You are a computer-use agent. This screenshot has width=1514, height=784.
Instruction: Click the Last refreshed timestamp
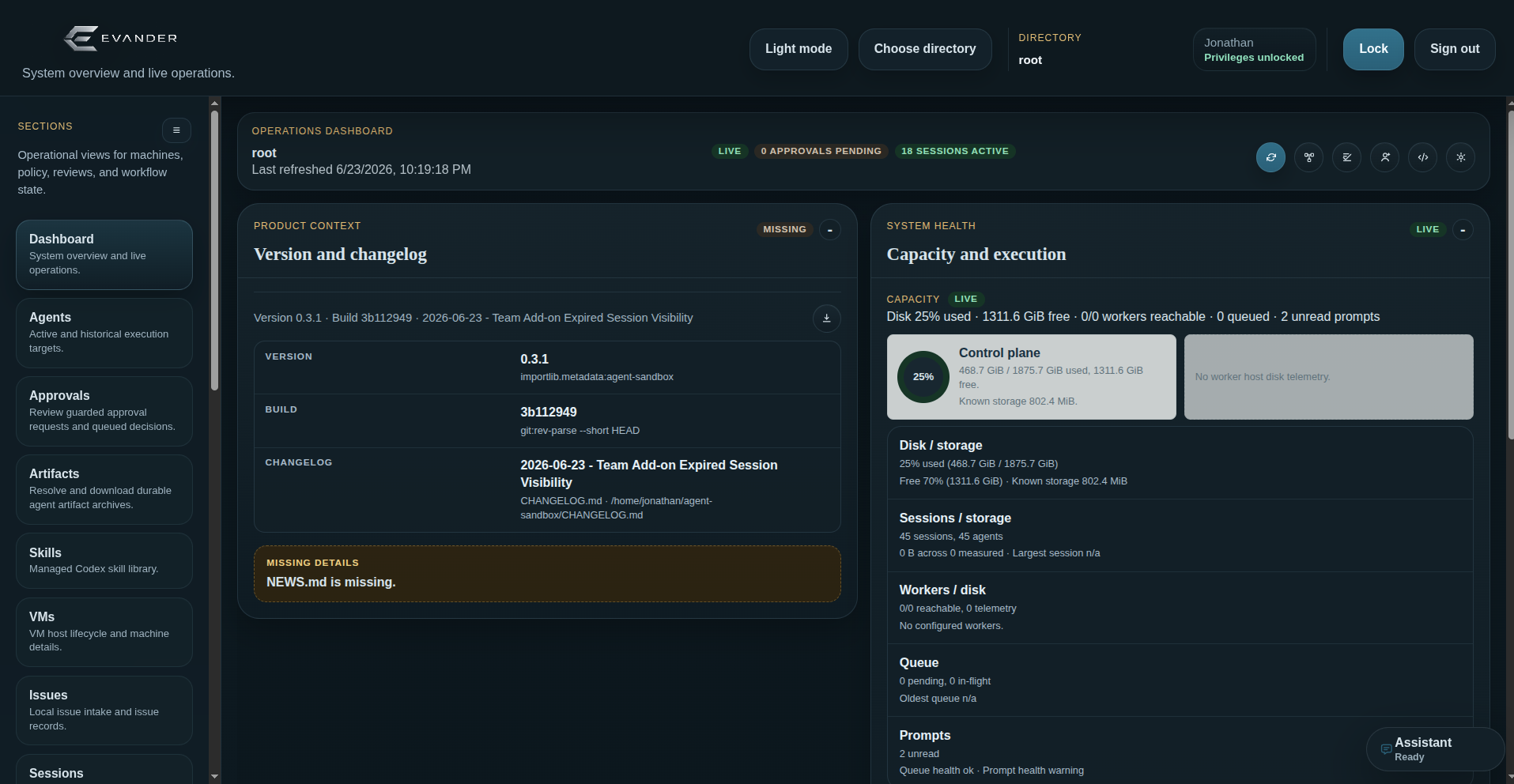click(361, 170)
